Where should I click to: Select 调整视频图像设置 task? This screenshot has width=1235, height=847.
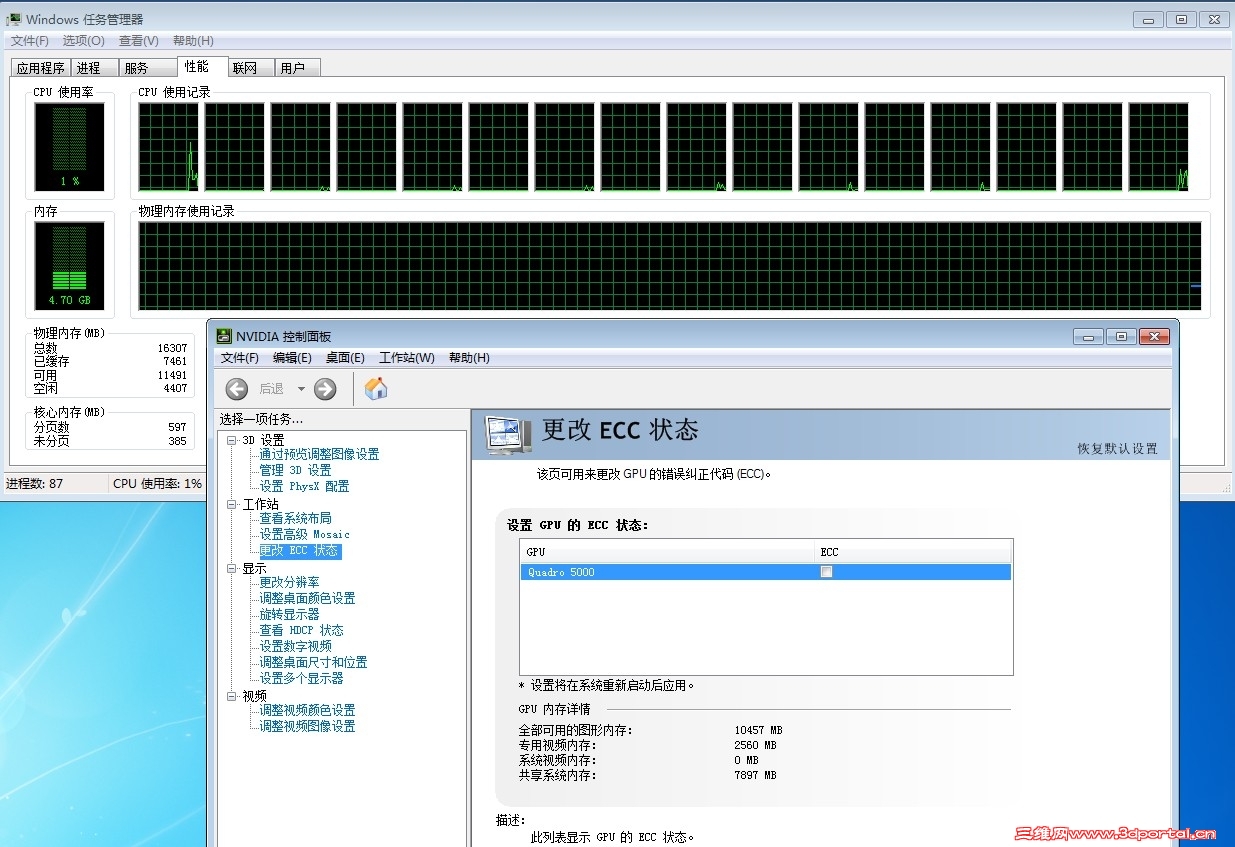pyautogui.click(x=307, y=726)
